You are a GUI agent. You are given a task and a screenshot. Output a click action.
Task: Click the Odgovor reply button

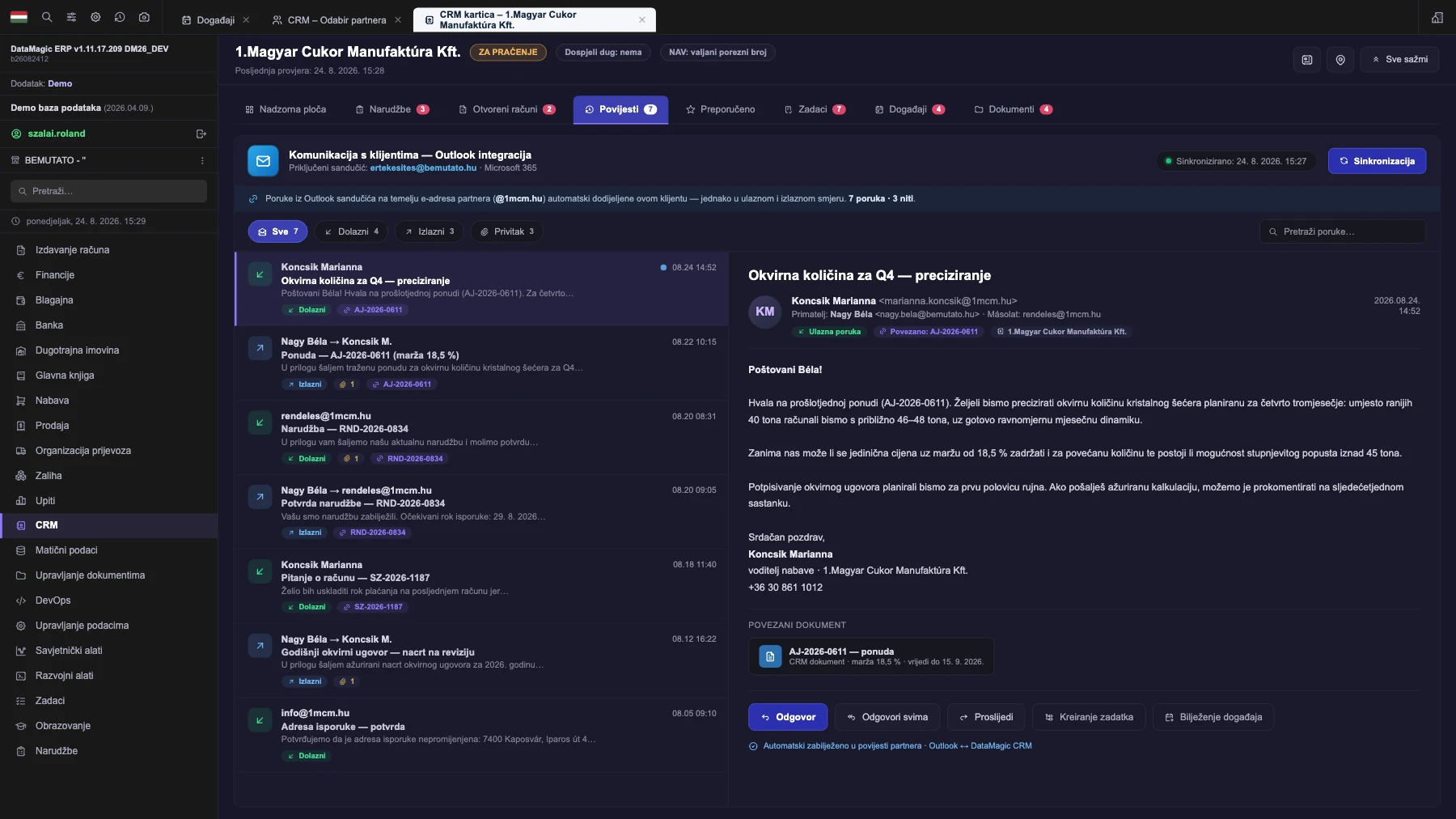[x=787, y=717]
